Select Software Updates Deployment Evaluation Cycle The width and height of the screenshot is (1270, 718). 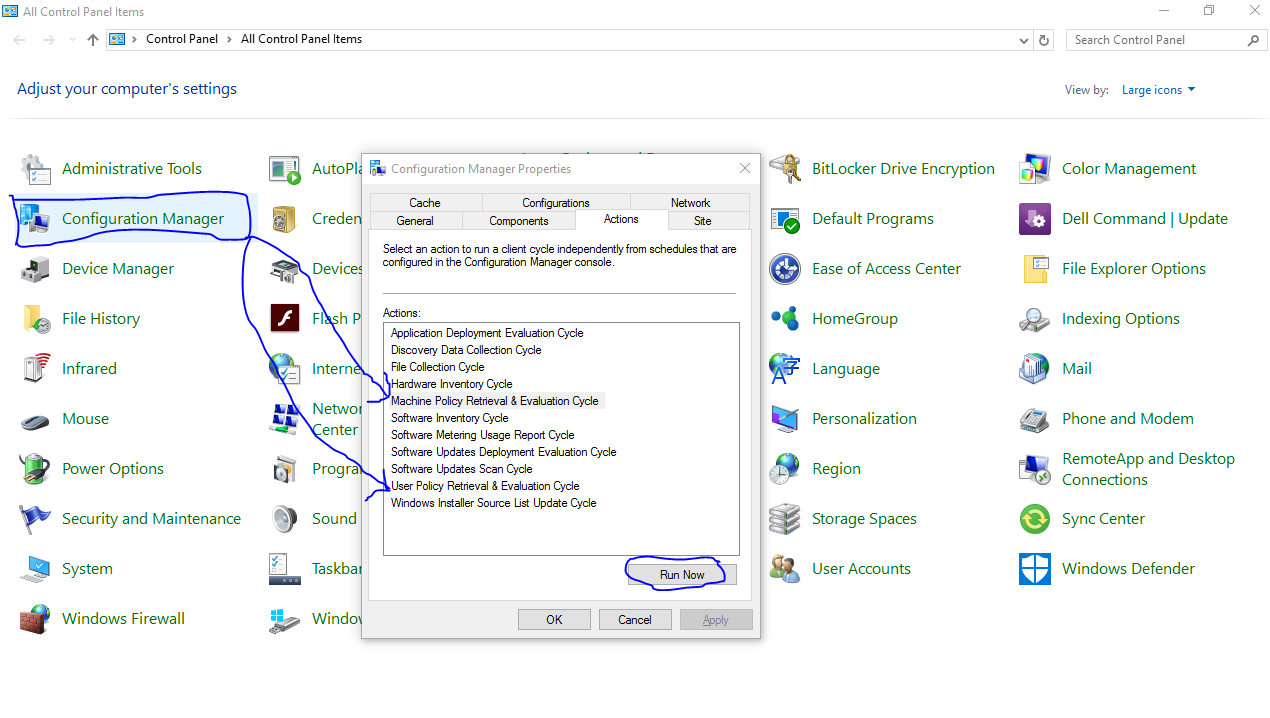(504, 452)
